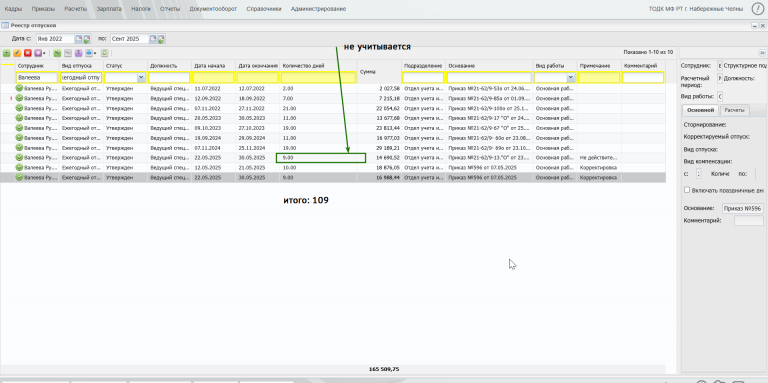This screenshot has height=383, width=768.
Task: Click the Сотрудник filter input field
Action: 37,77
